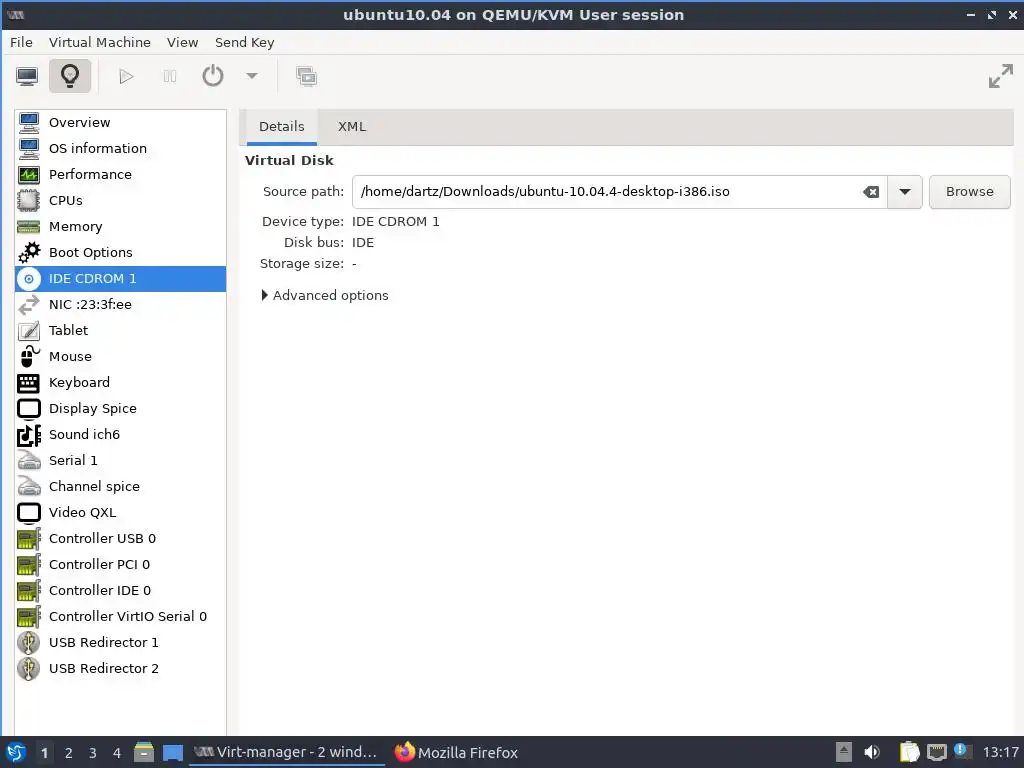Select Controller USB 0
This screenshot has height=768, width=1024.
120,538
